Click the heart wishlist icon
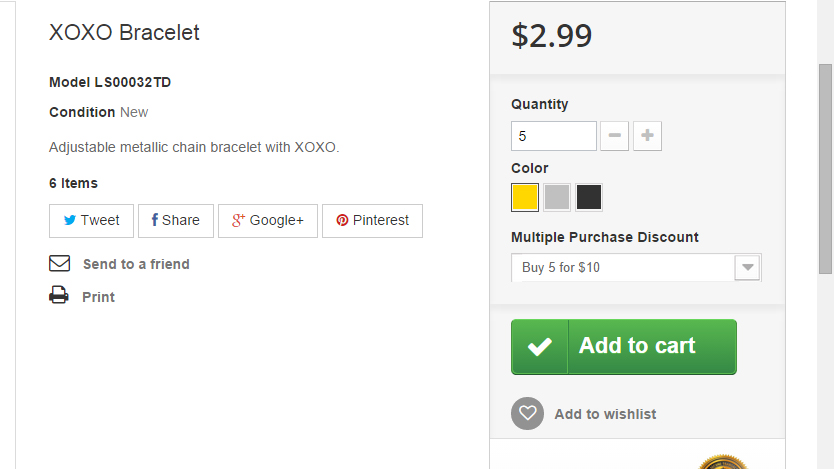This screenshot has width=834, height=469. click(527, 414)
